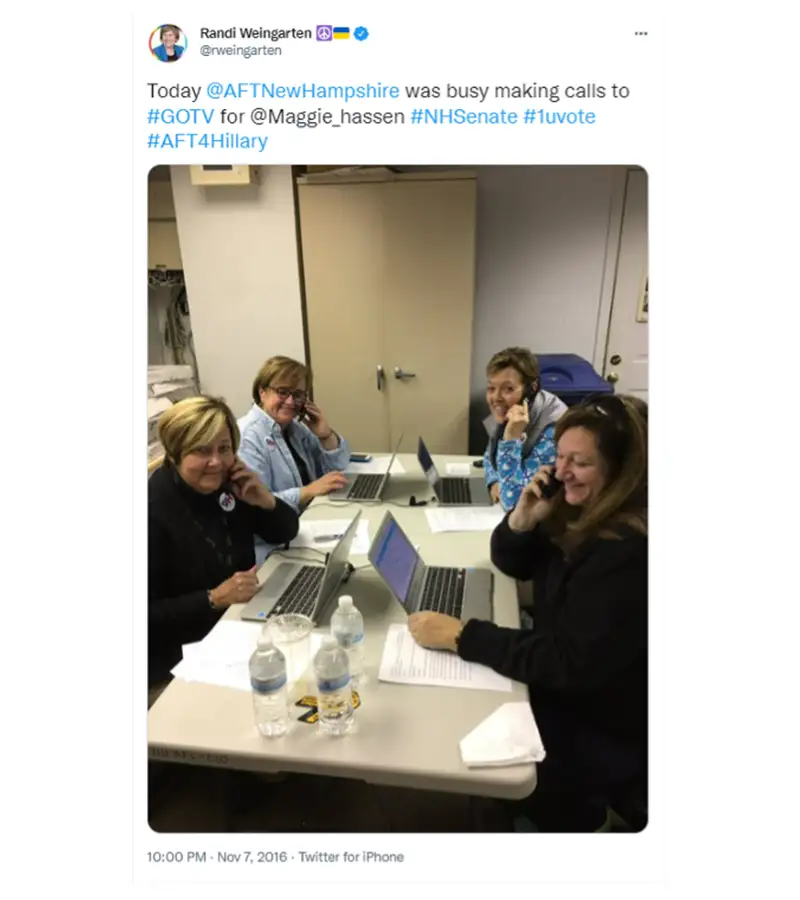Open the #1uvote hashtag
Screen dimensions: 800x900
560,117
